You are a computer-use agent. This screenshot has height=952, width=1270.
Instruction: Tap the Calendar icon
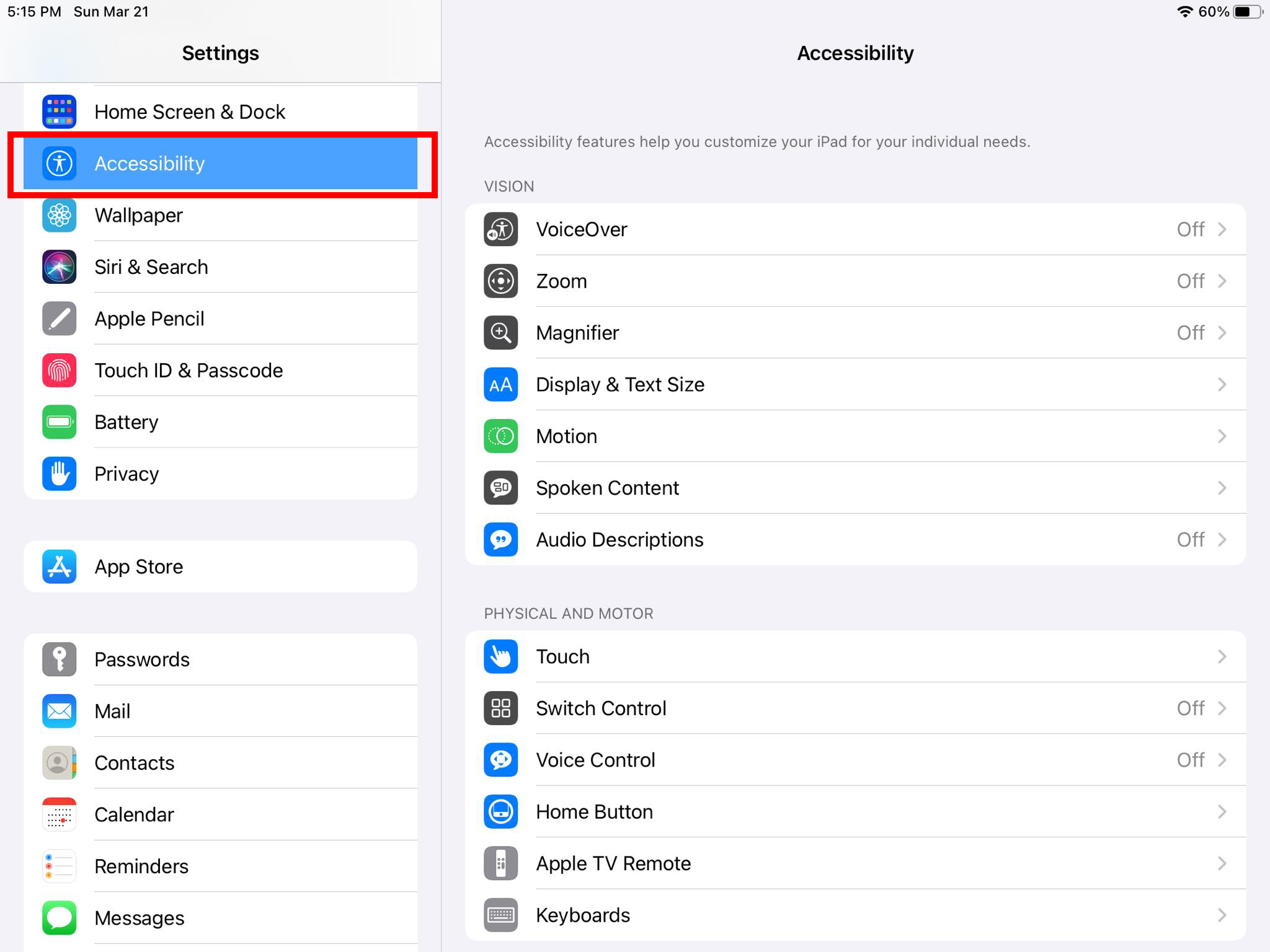(x=60, y=814)
